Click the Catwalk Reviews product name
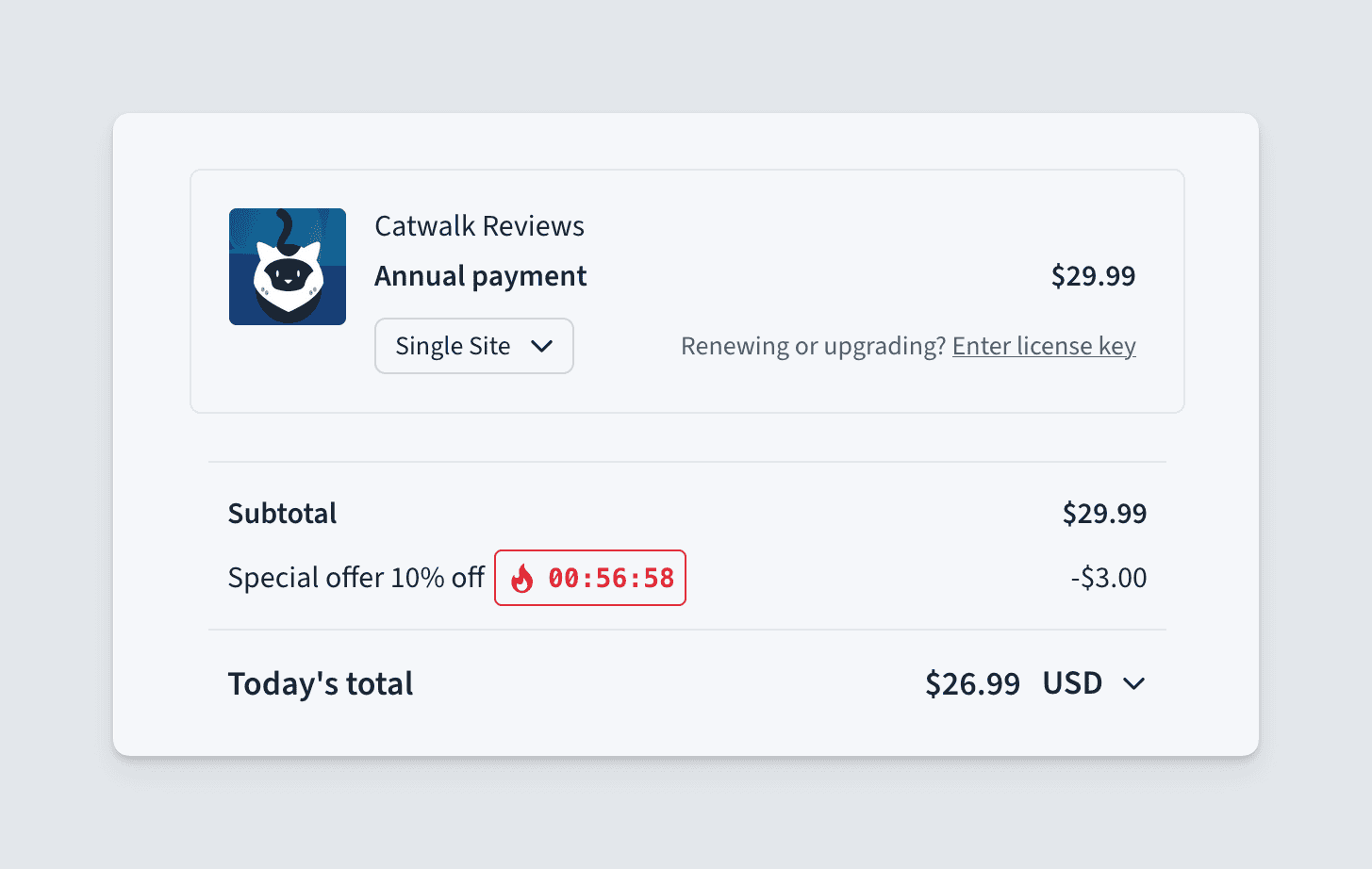 (x=479, y=226)
